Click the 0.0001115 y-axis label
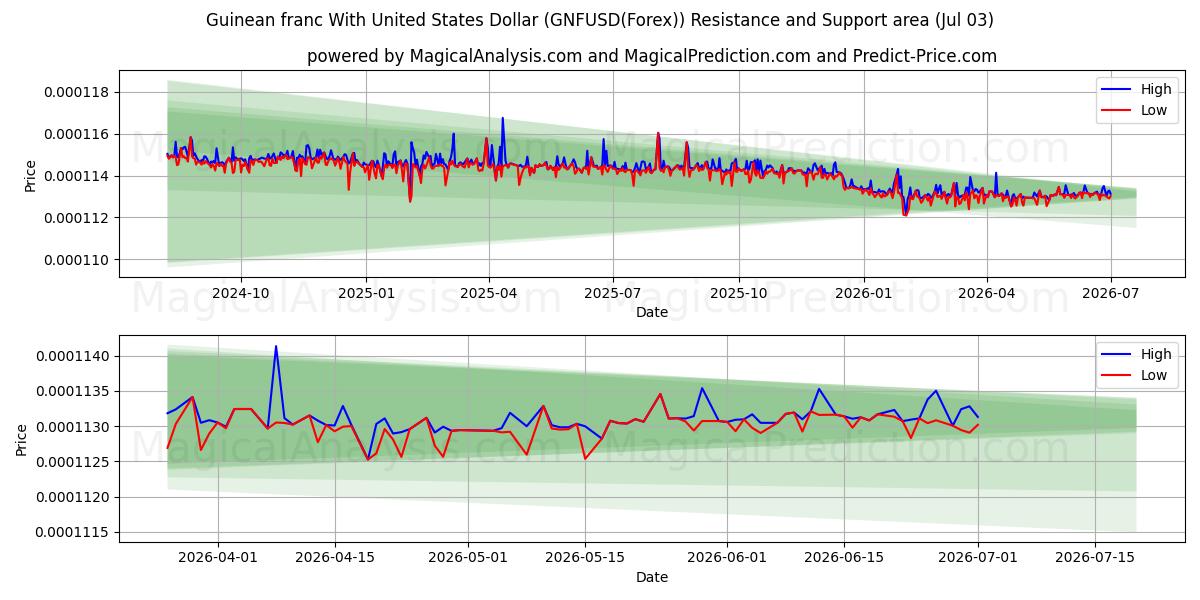This screenshot has height=600, width=1200. pos(75,532)
